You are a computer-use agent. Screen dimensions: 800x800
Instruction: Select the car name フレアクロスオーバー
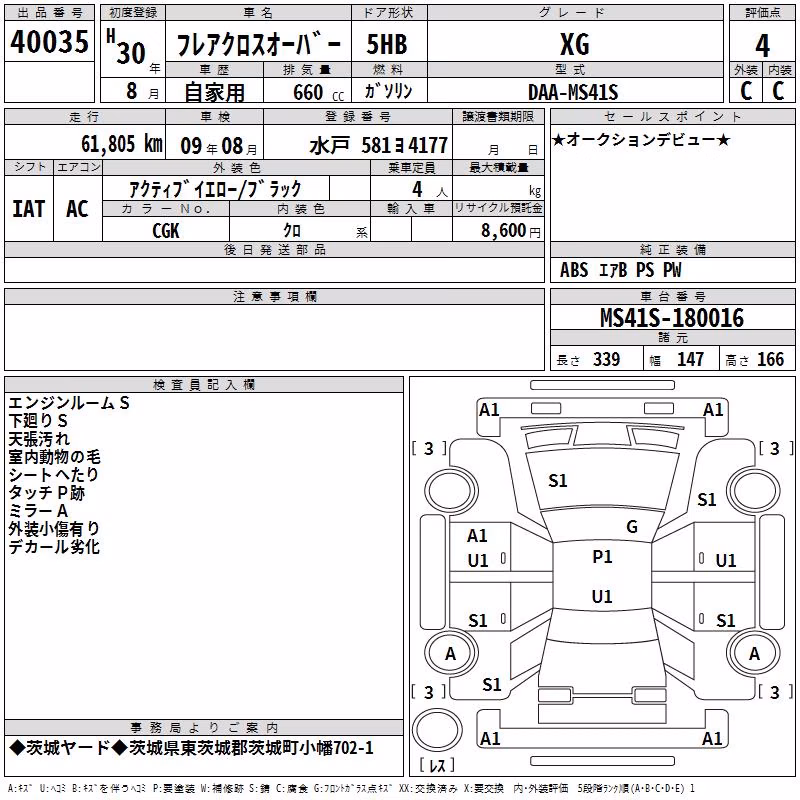pos(259,45)
